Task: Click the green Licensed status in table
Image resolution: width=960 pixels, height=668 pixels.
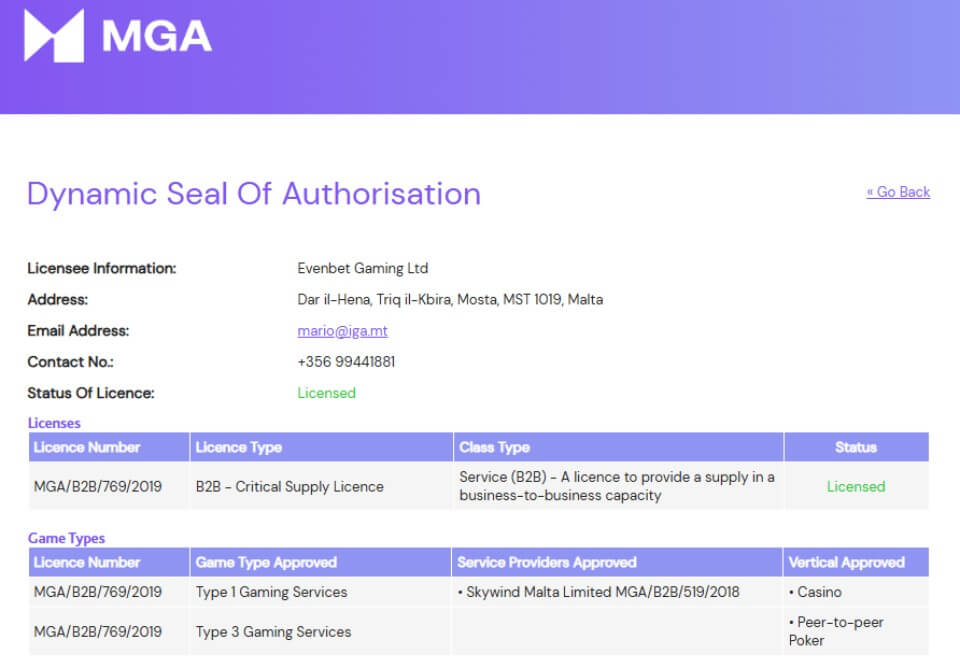Action: (x=855, y=487)
